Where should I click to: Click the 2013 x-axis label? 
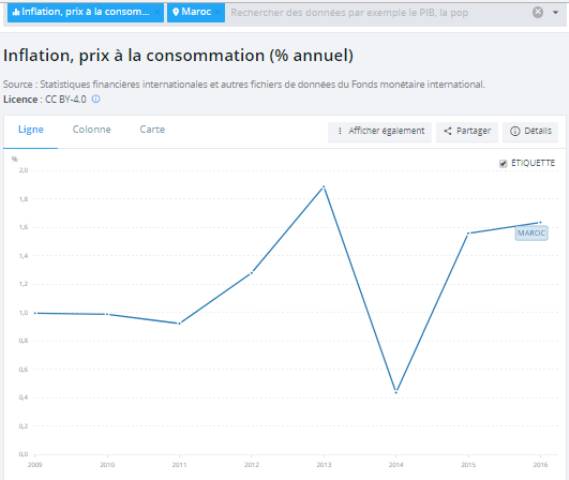[x=324, y=464]
